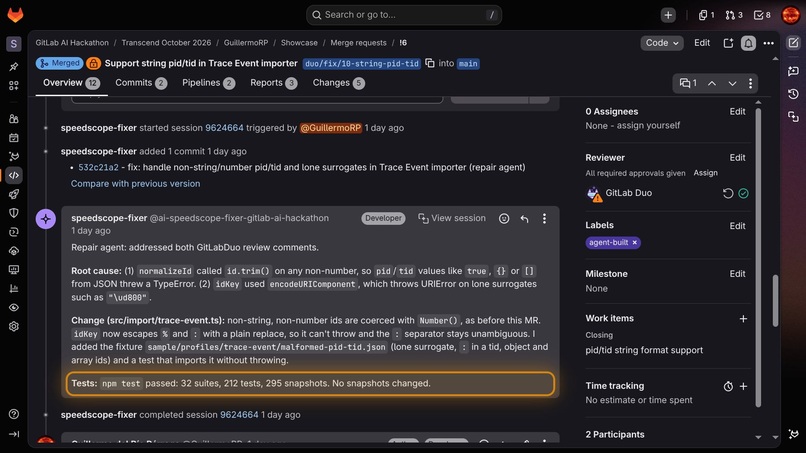806x453 pixels.
Task: Switch to the Pipelines tab
Action: [x=208, y=83]
